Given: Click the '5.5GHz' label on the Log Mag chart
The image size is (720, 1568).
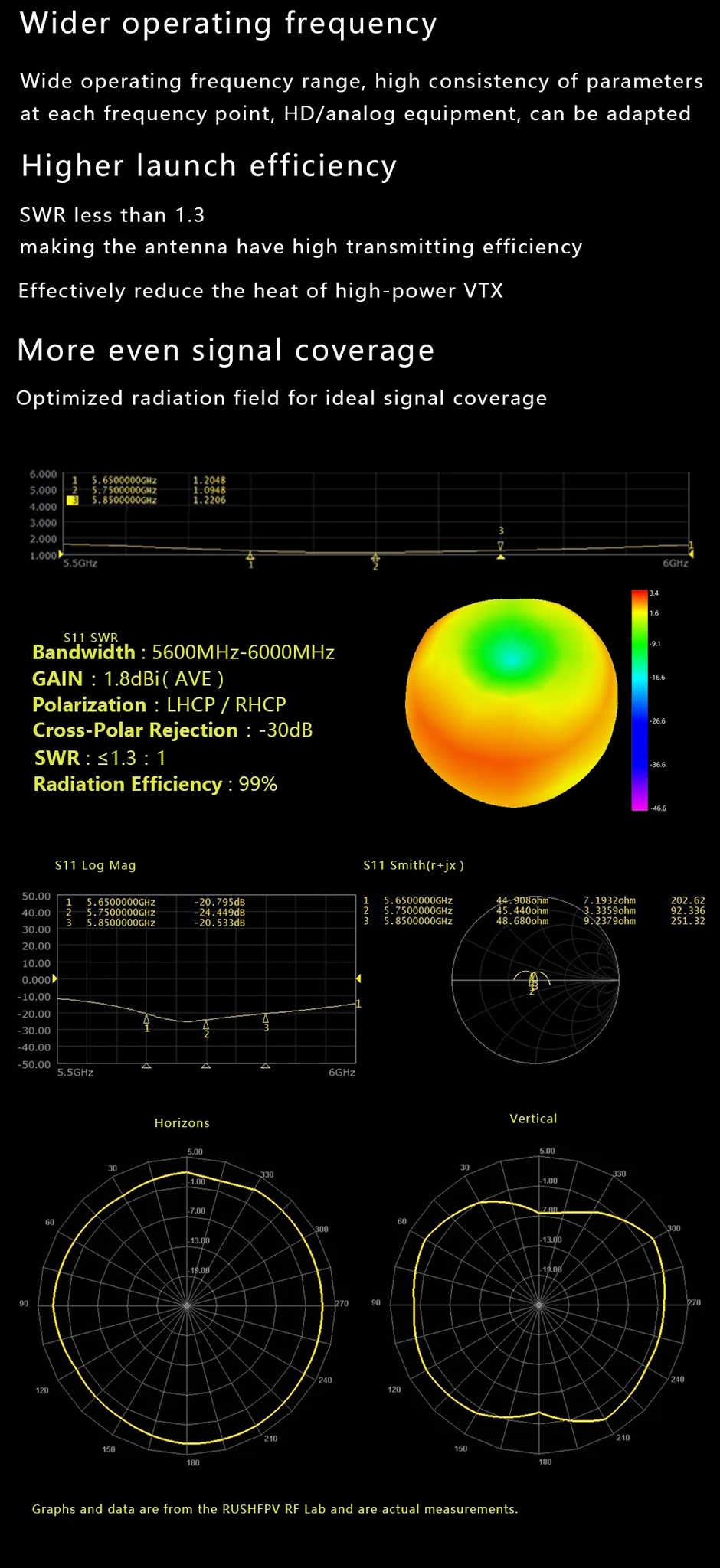Looking at the screenshot, I should [x=75, y=1073].
